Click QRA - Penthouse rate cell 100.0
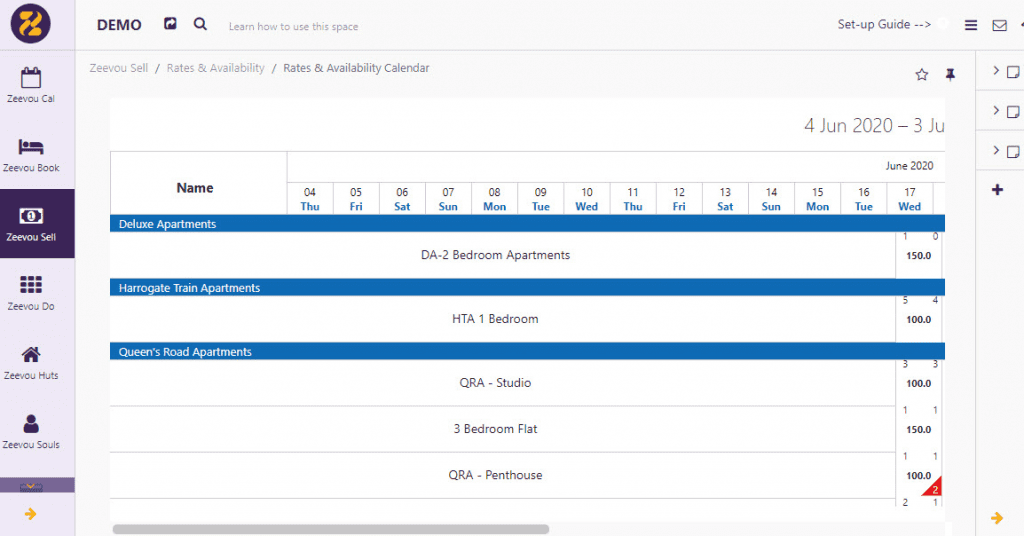The width and height of the screenshot is (1024, 536). [919, 475]
